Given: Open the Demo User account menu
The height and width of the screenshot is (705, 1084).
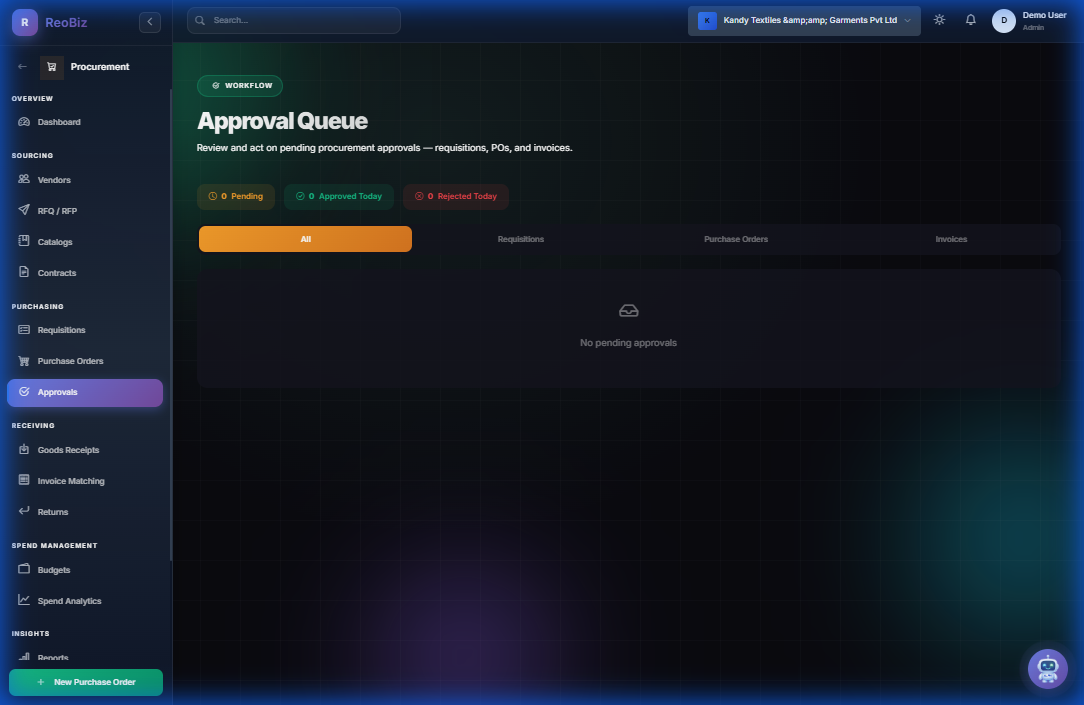Looking at the screenshot, I should pos(1029,20).
